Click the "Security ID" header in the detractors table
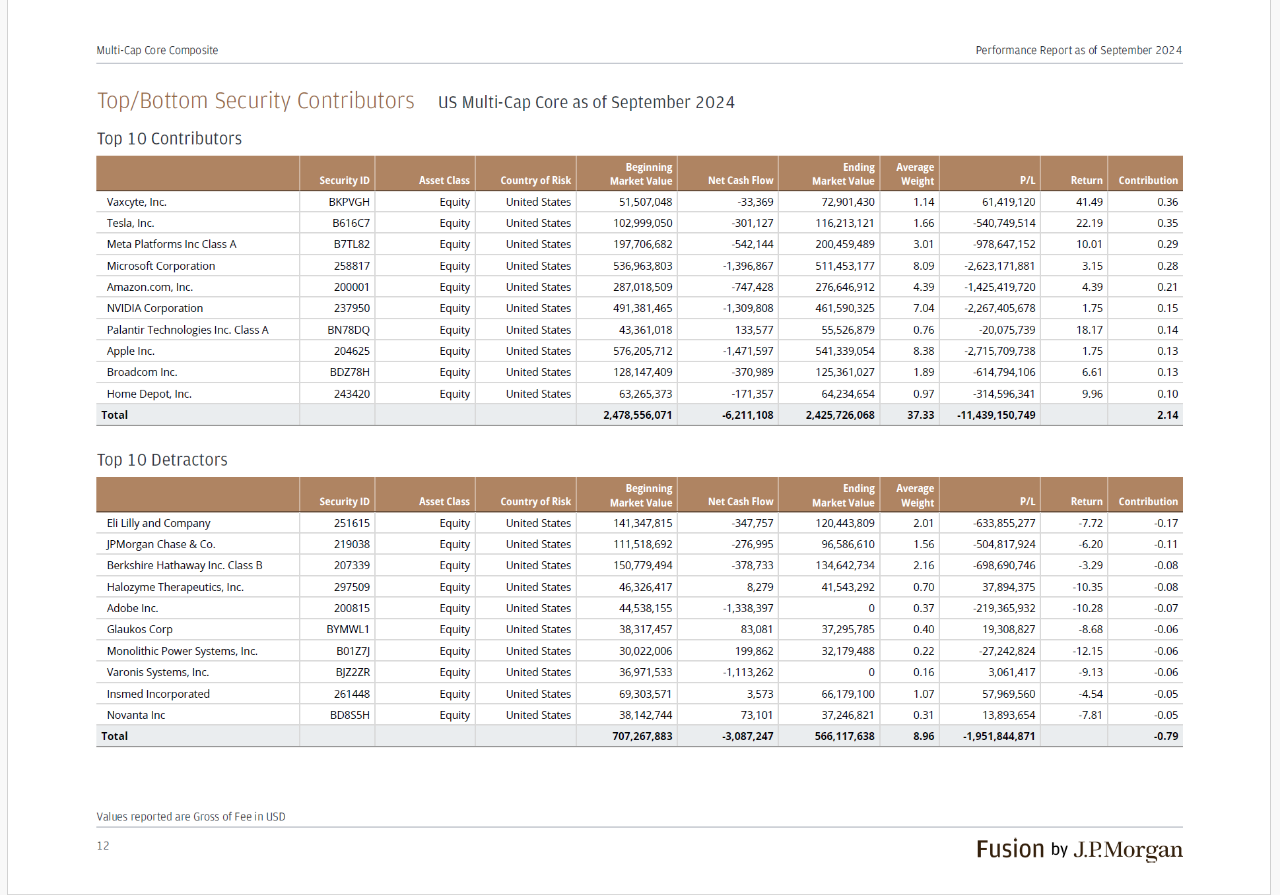The width and height of the screenshot is (1280, 895). pyautogui.click(x=345, y=502)
